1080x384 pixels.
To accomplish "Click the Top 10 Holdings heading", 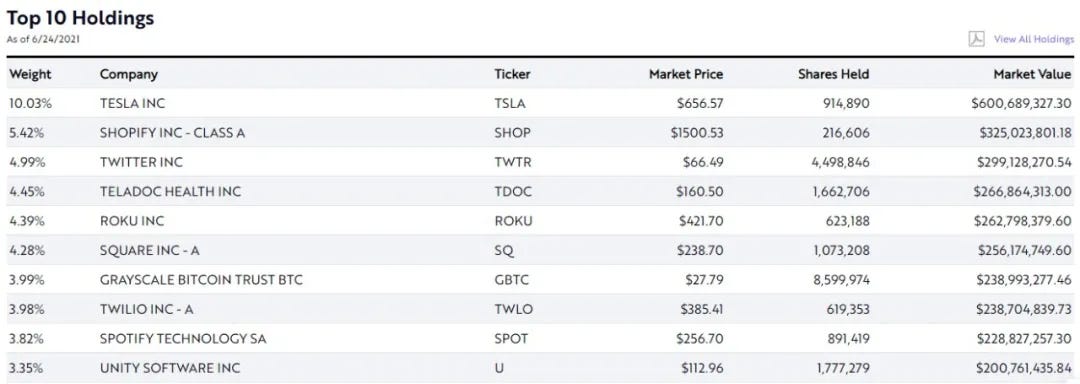I will (x=81, y=19).
